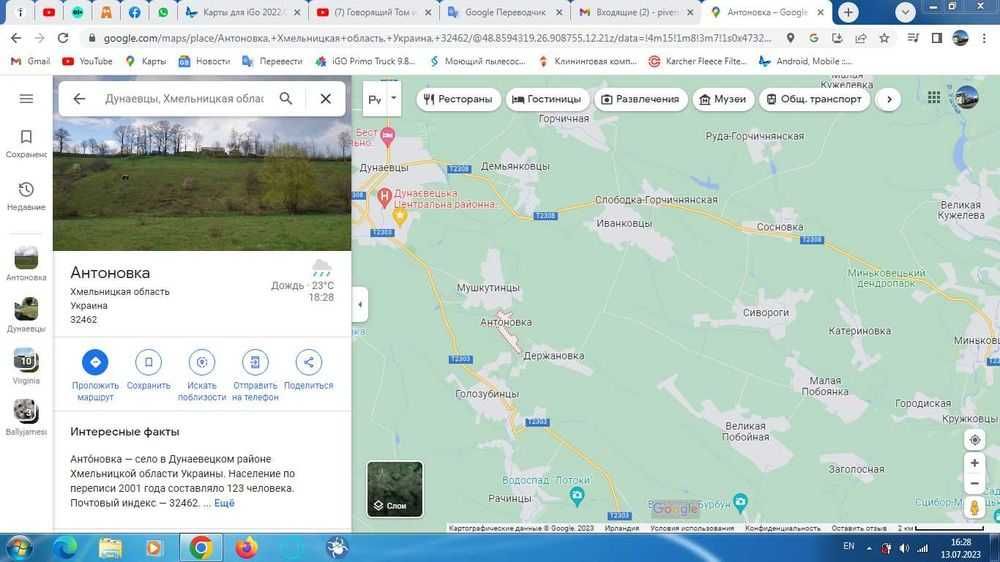Switch to Карты для iGo 2022 tab

tap(243, 12)
